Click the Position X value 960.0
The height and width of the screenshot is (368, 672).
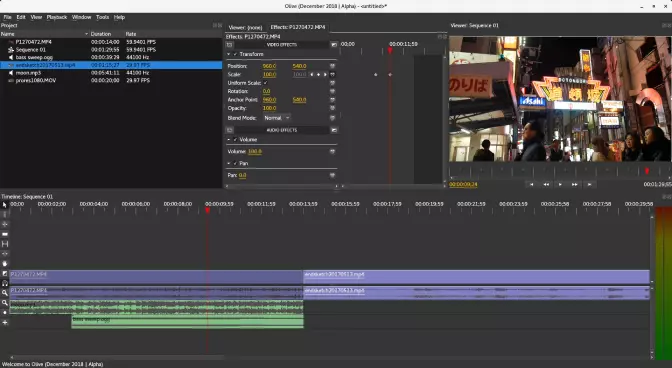click(269, 66)
